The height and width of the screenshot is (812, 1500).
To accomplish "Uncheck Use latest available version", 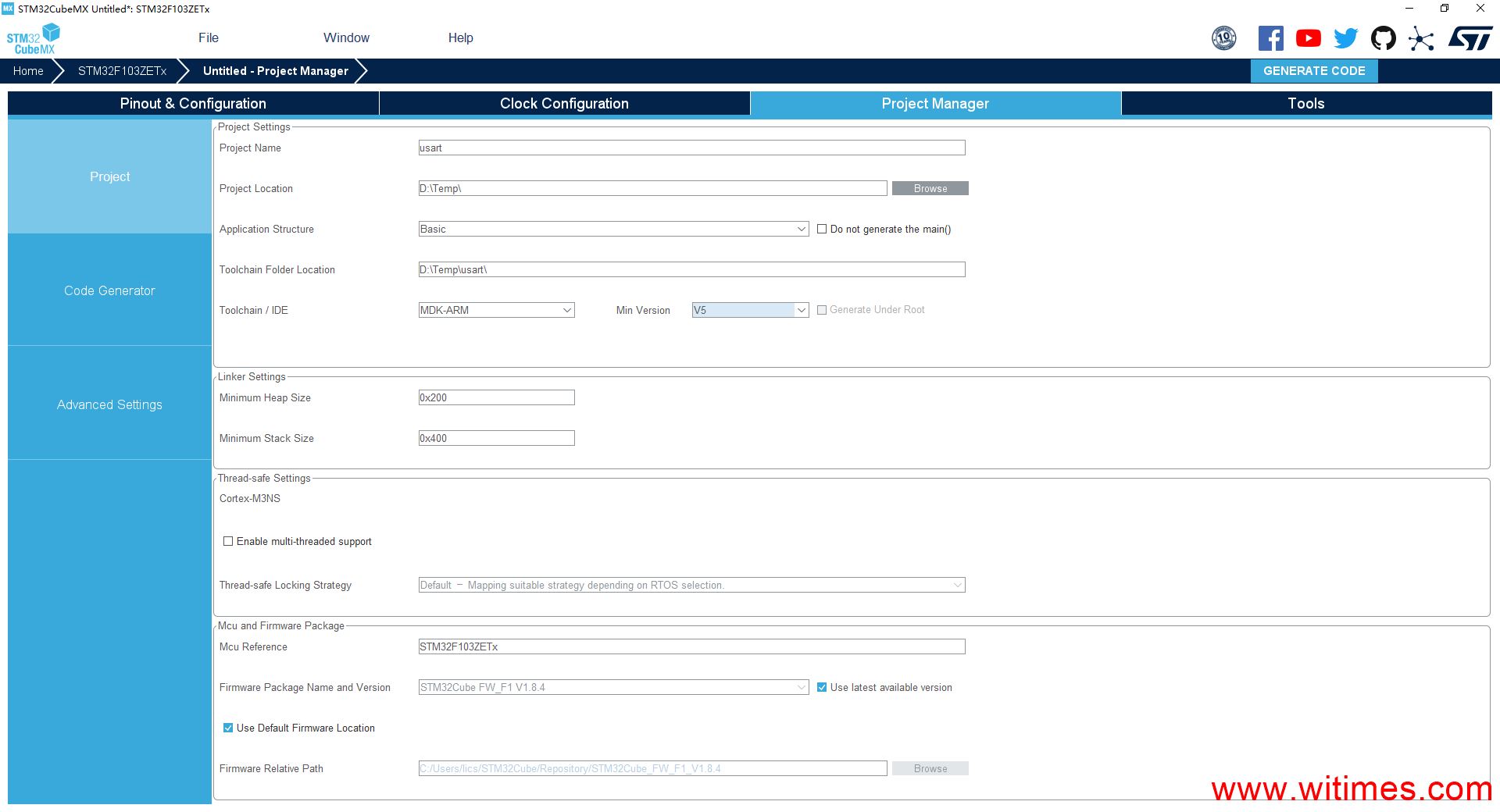I will point(822,687).
